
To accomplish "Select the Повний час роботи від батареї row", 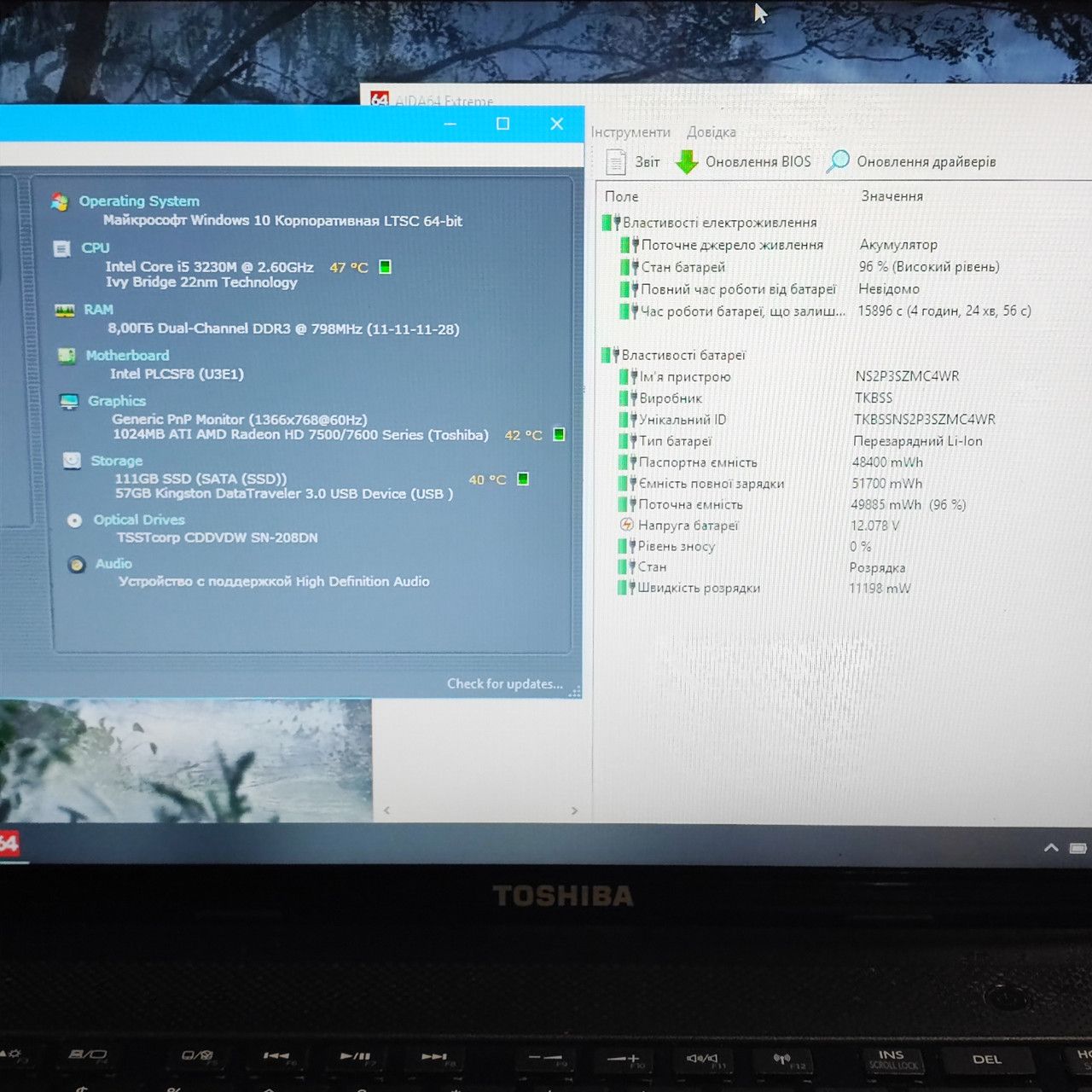I will (739, 289).
